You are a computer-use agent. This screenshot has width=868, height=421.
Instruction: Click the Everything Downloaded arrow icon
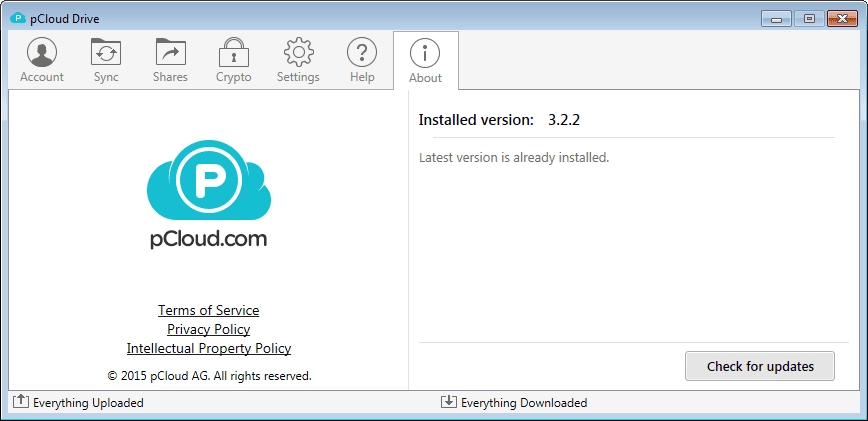(x=448, y=402)
